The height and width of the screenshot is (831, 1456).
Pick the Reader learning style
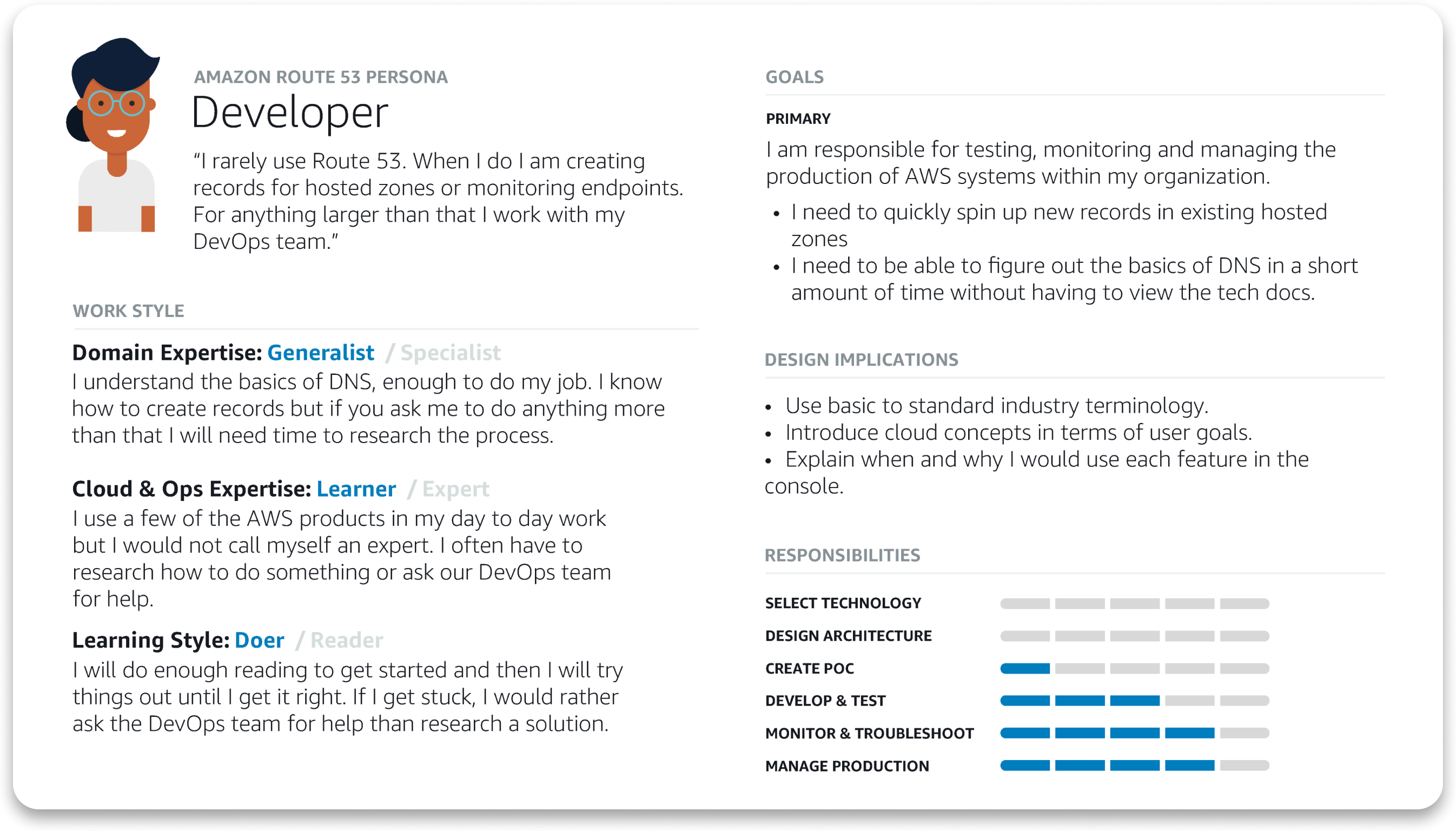point(347,641)
